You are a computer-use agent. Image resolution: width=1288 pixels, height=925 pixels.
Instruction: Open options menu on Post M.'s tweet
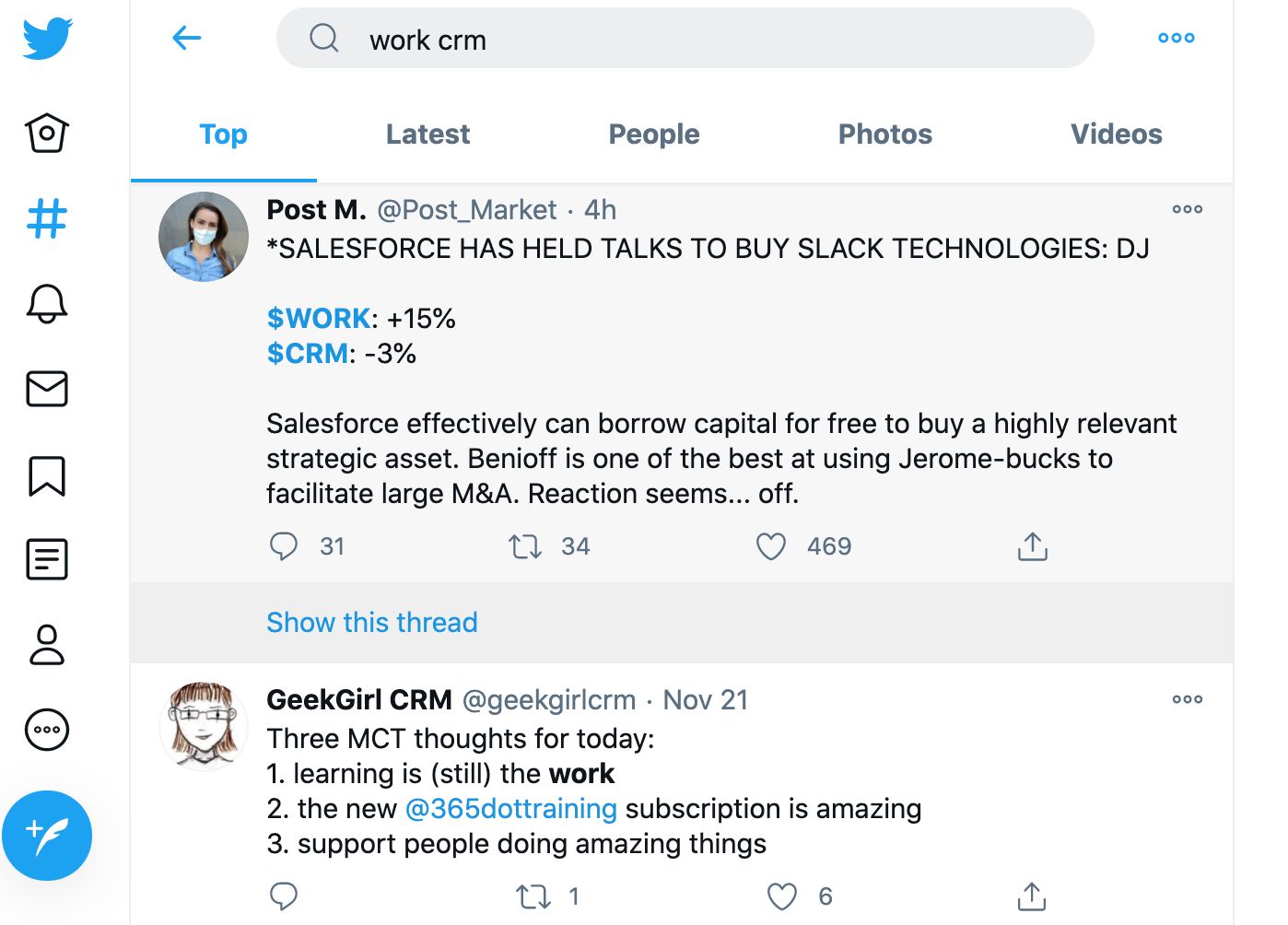click(x=1187, y=209)
